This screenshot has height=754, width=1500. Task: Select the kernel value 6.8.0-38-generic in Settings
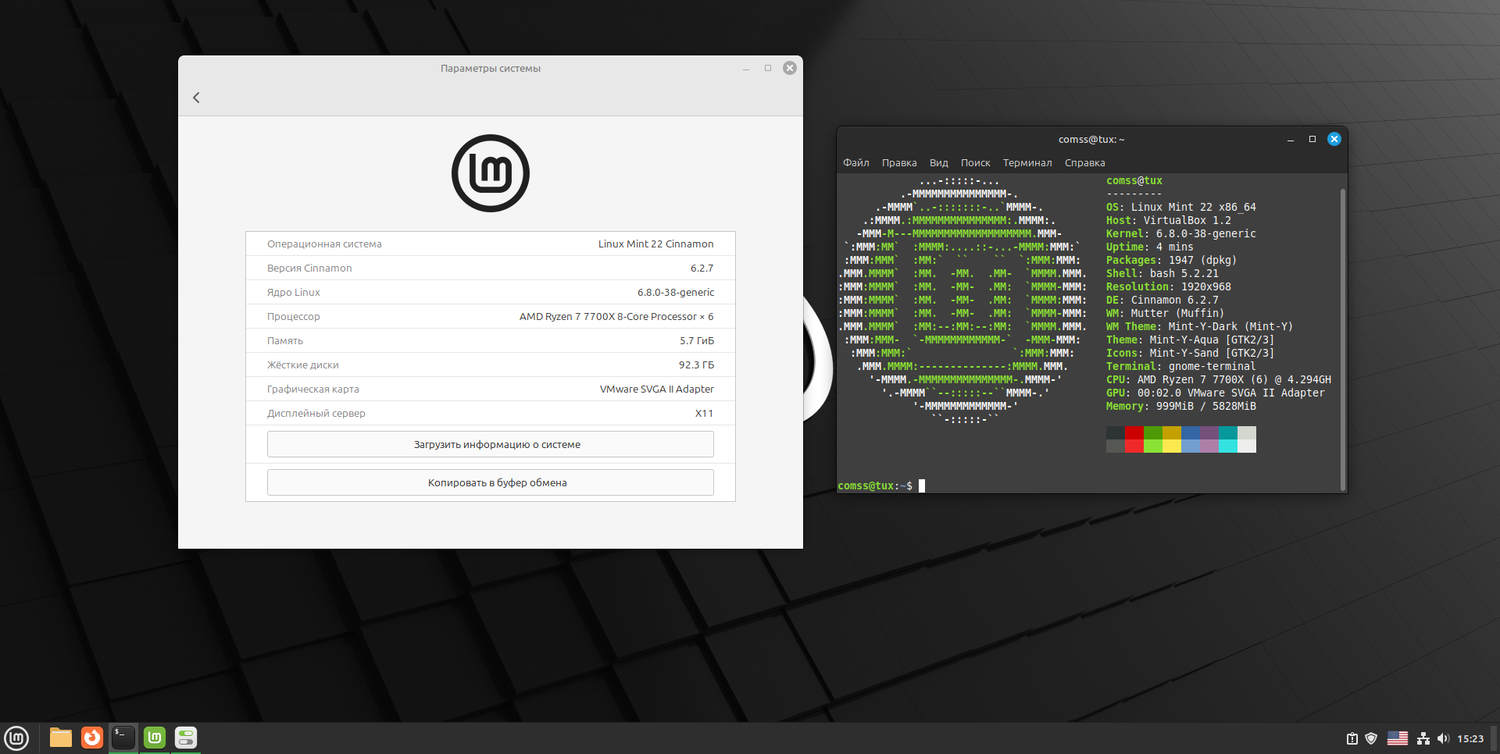(x=676, y=292)
